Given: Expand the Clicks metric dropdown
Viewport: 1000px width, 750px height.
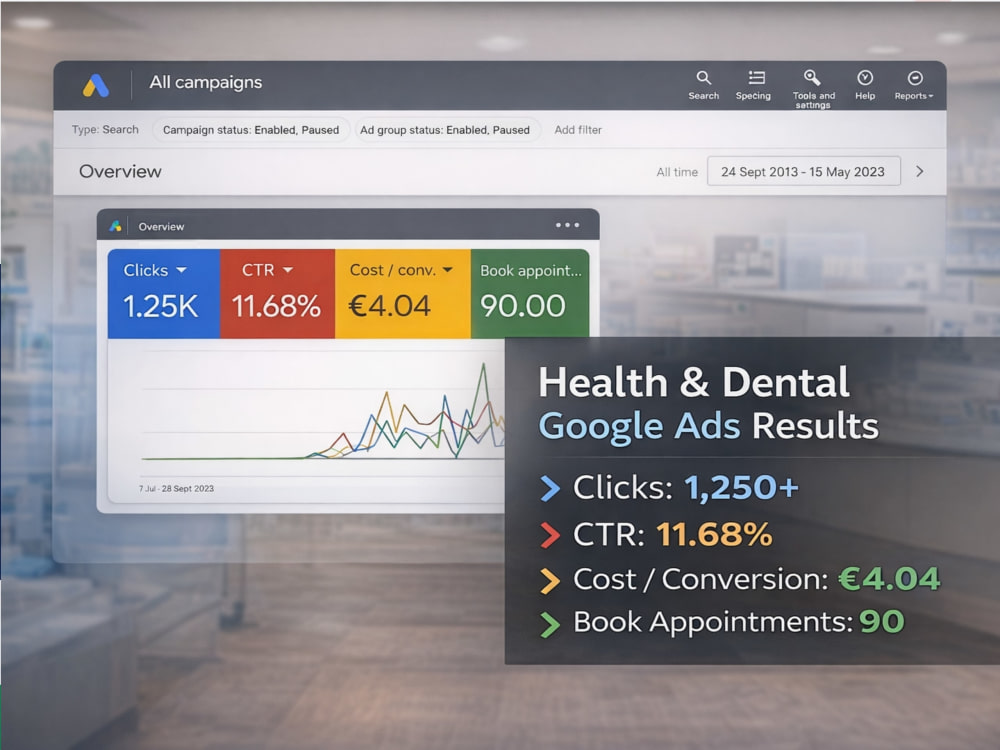Looking at the screenshot, I should tap(181, 270).
